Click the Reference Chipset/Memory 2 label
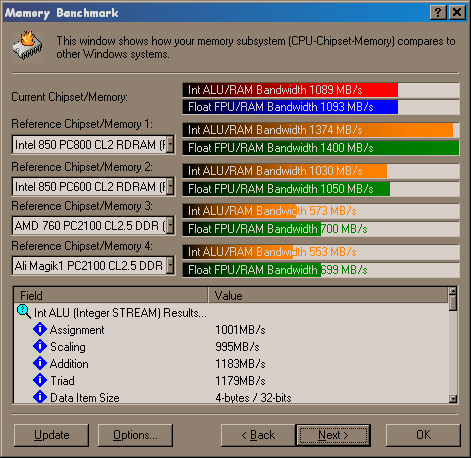 tap(82, 167)
